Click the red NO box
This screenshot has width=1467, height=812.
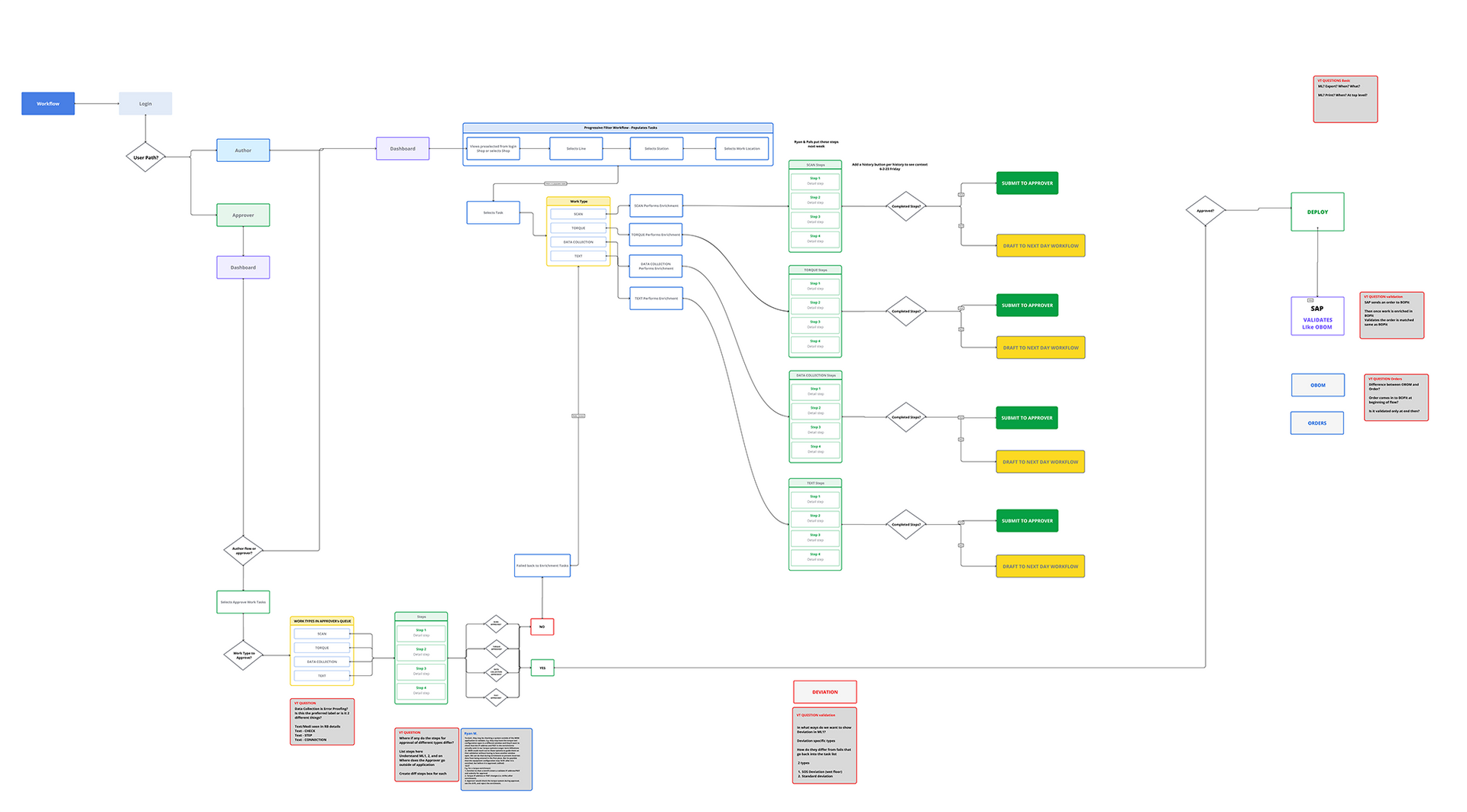pyautogui.click(x=542, y=627)
